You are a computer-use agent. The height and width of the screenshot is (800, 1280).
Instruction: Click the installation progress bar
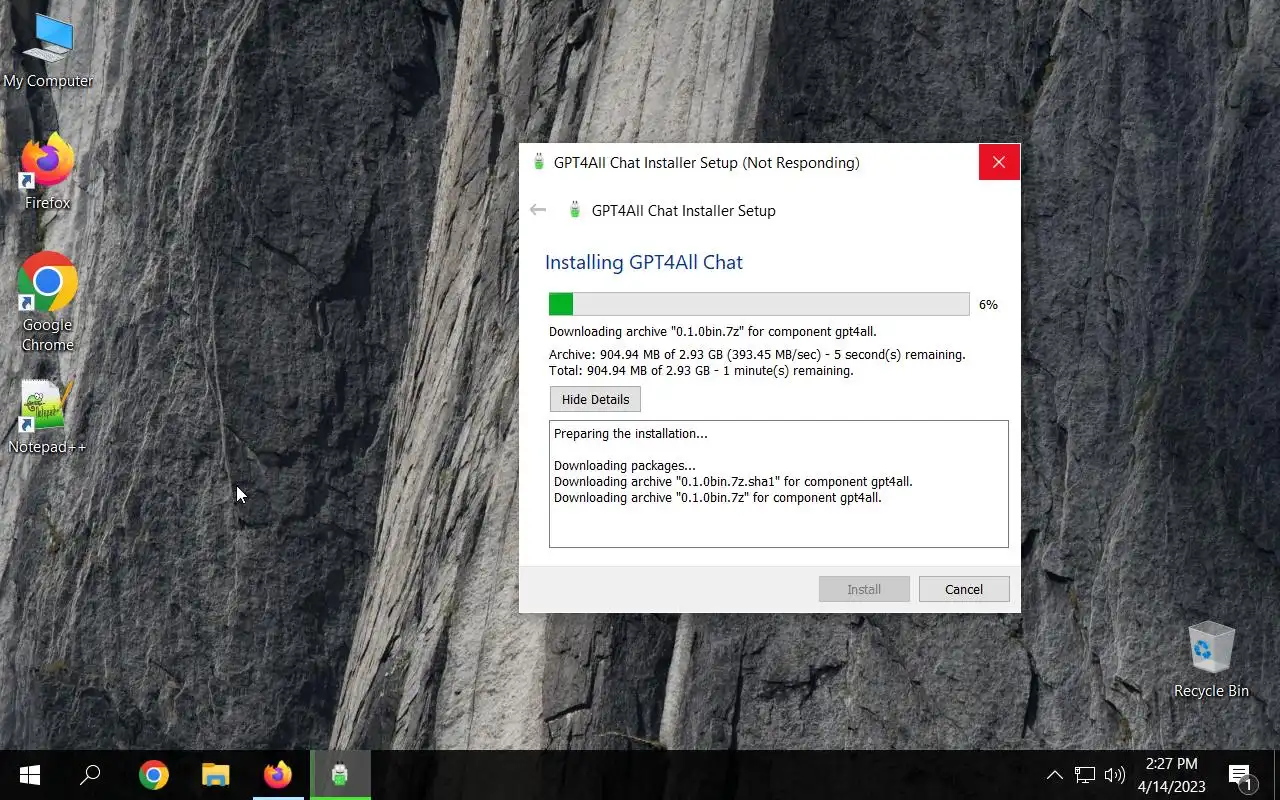click(x=759, y=304)
